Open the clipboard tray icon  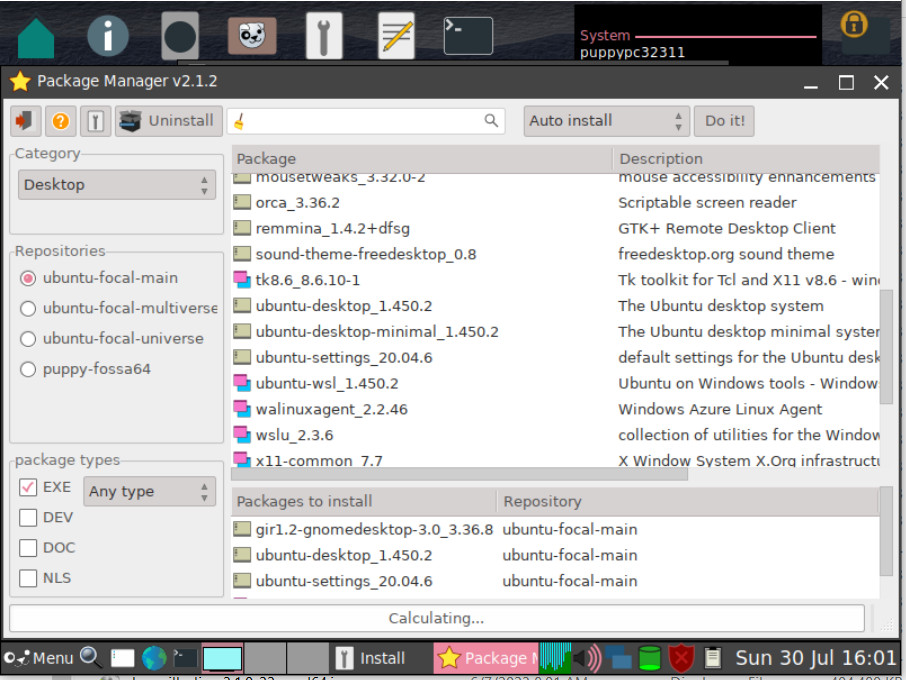pos(713,658)
